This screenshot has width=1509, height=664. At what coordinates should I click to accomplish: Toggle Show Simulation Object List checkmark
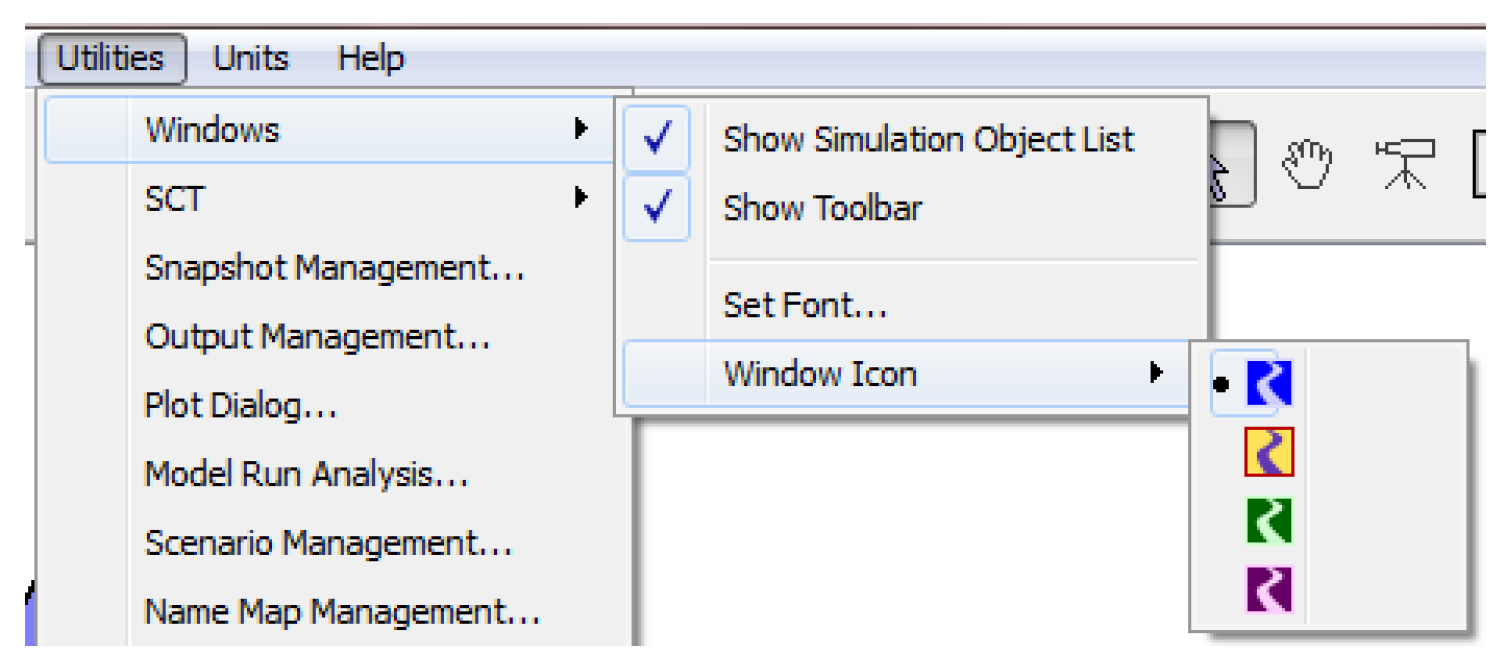(x=656, y=140)
